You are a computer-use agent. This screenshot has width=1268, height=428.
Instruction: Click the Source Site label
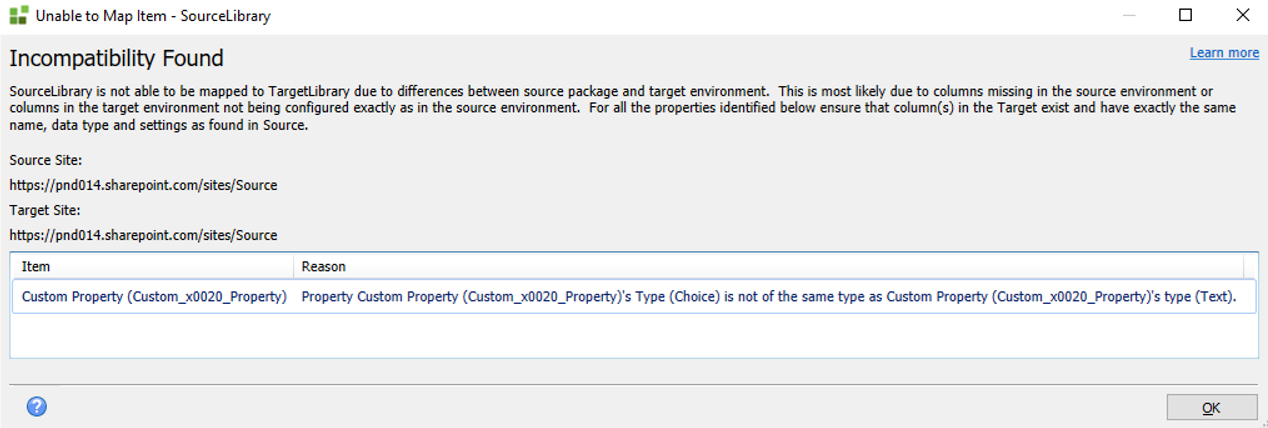pyautogui.click(x=45, y=159)
